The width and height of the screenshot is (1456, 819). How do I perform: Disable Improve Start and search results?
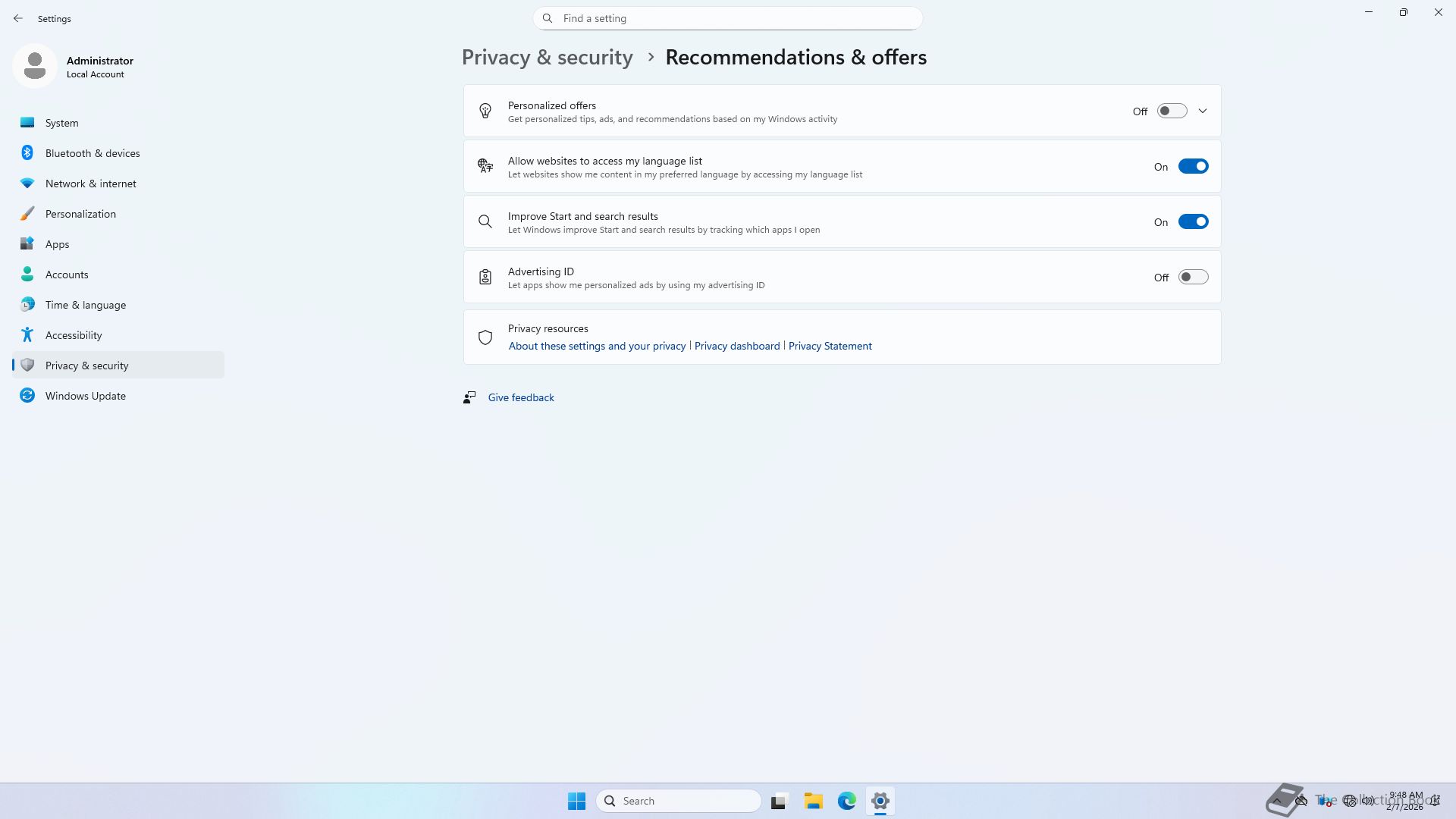1193,222
